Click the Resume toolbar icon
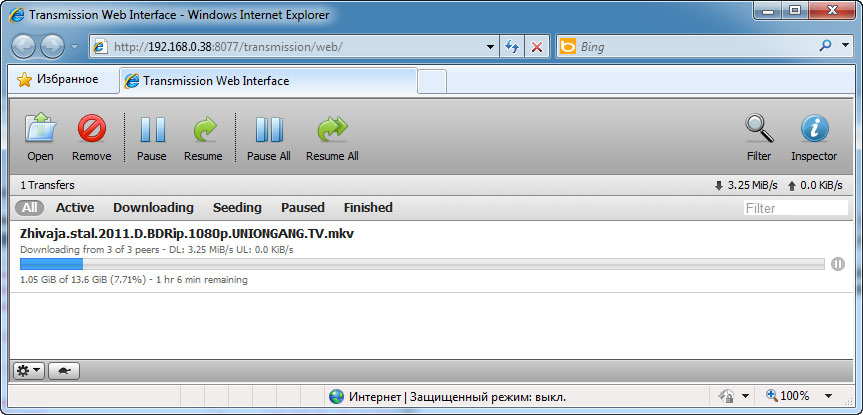The height and width of the screenshot is (415, 863). [x=204, y=129]
